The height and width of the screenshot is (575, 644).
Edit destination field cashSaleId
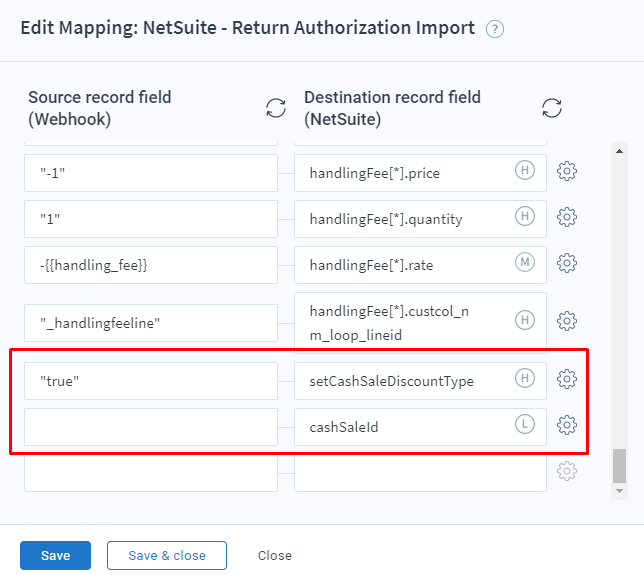pos(420,427)
